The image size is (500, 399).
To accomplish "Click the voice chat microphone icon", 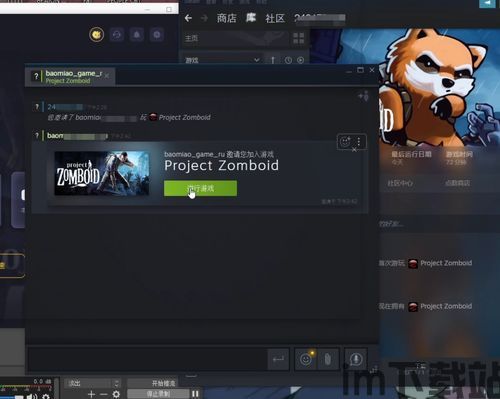I will click(x=356, y=359).
